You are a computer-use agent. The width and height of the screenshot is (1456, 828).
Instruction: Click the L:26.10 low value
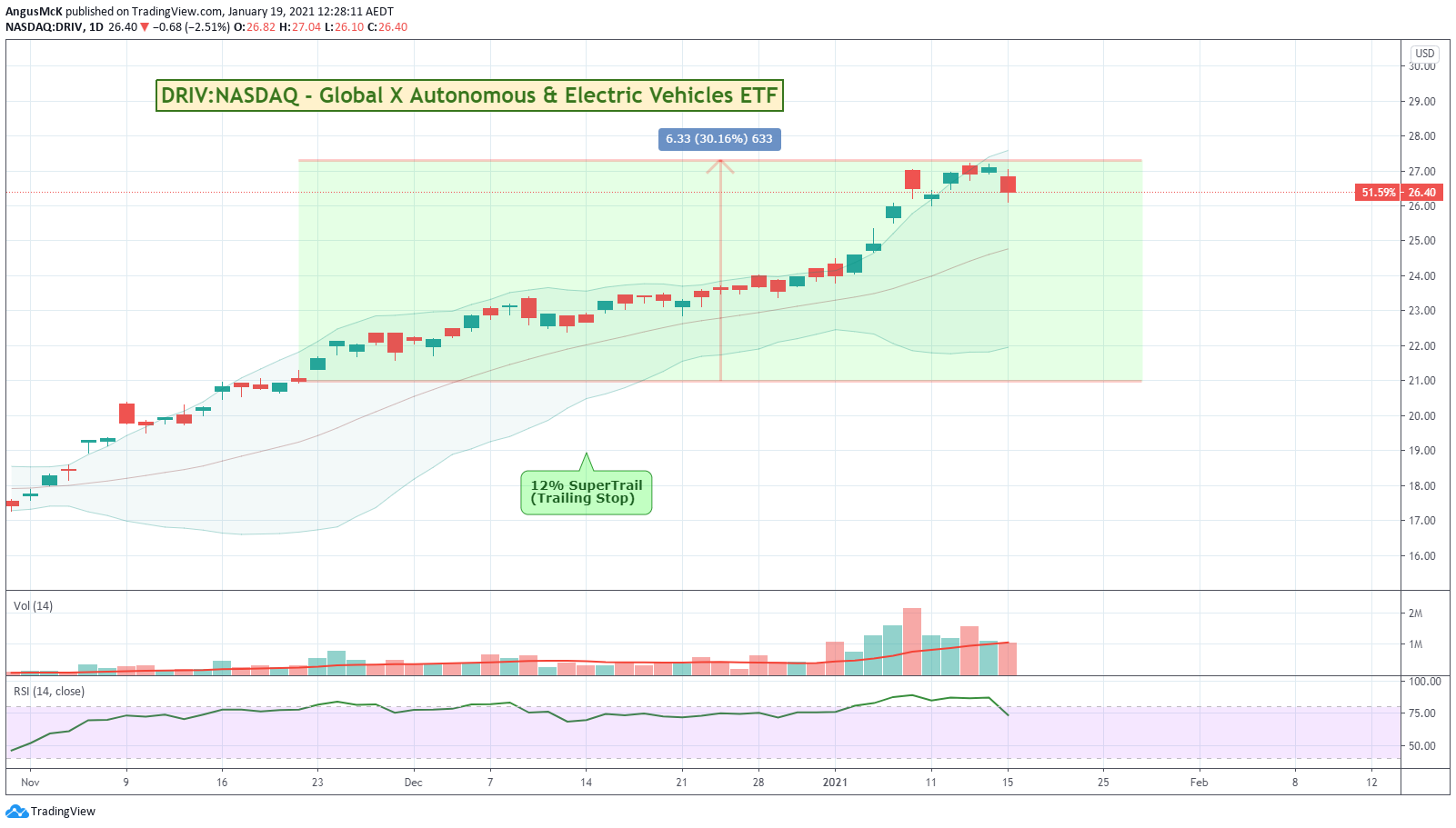pos(344,27)
